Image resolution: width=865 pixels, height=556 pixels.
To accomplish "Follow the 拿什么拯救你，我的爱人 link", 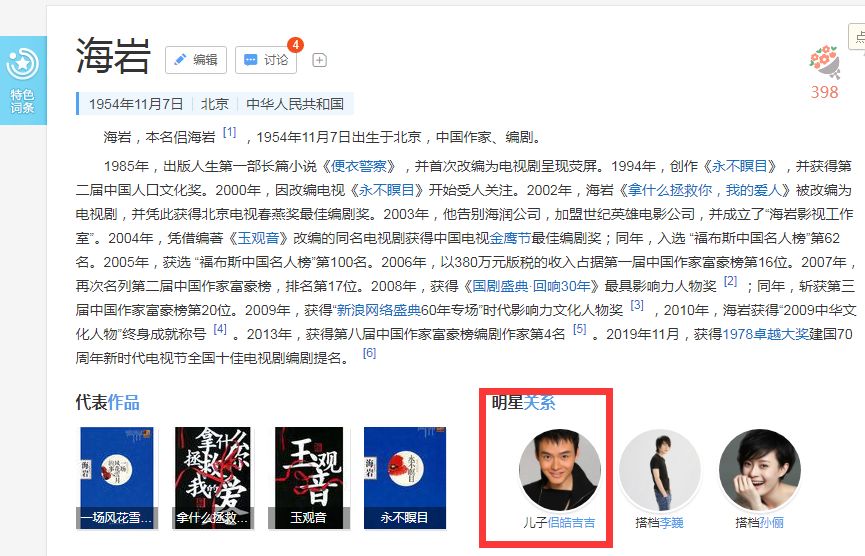I will pos(704,190).
